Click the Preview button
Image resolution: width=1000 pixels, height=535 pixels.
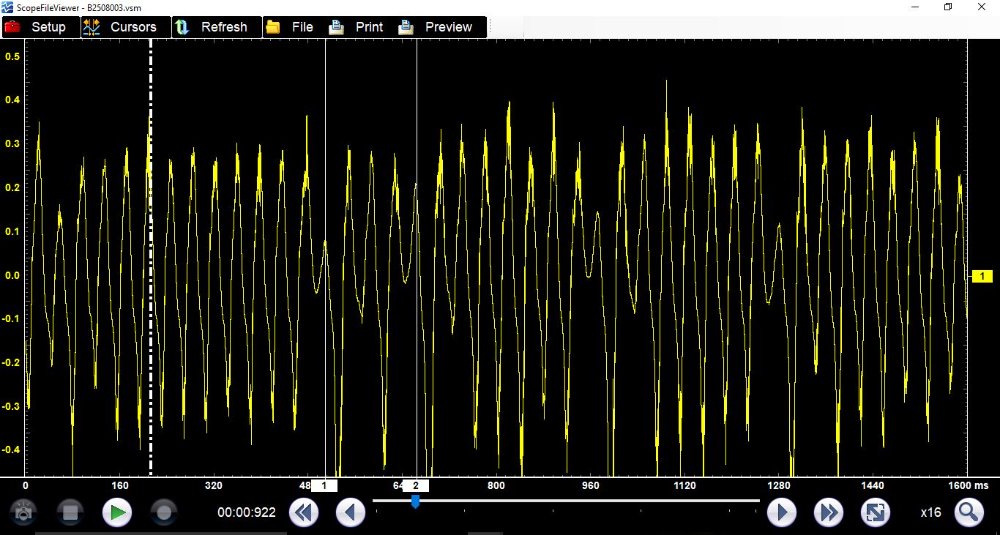436,27
